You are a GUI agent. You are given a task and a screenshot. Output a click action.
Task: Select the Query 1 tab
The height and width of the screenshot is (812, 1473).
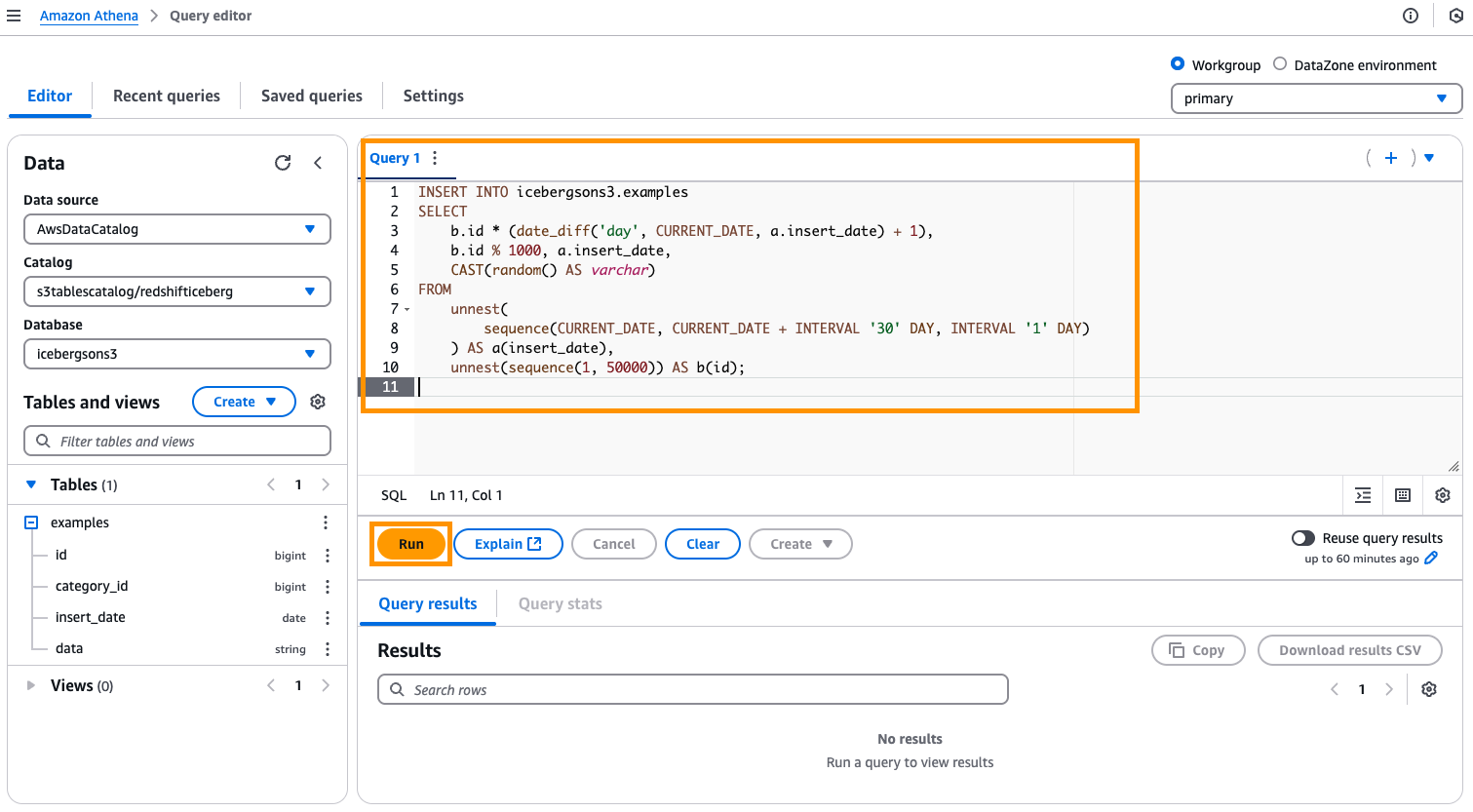(395, 158)
